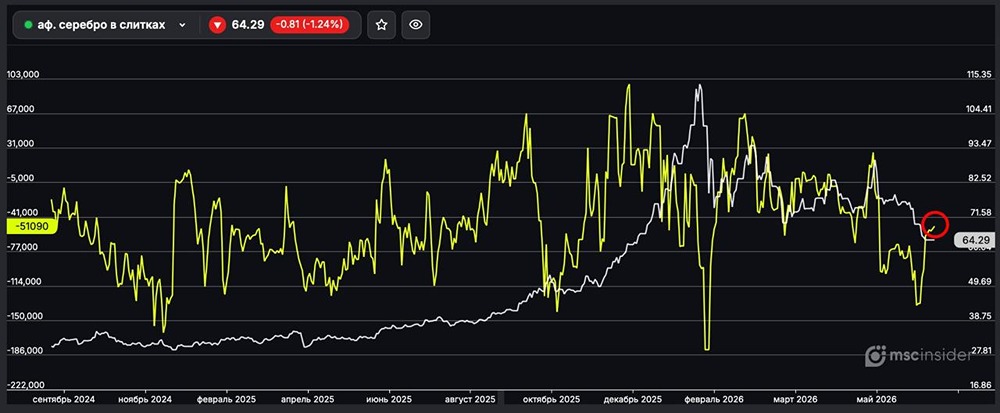Click the 16.86 right axis value

(x=980, y=385)
